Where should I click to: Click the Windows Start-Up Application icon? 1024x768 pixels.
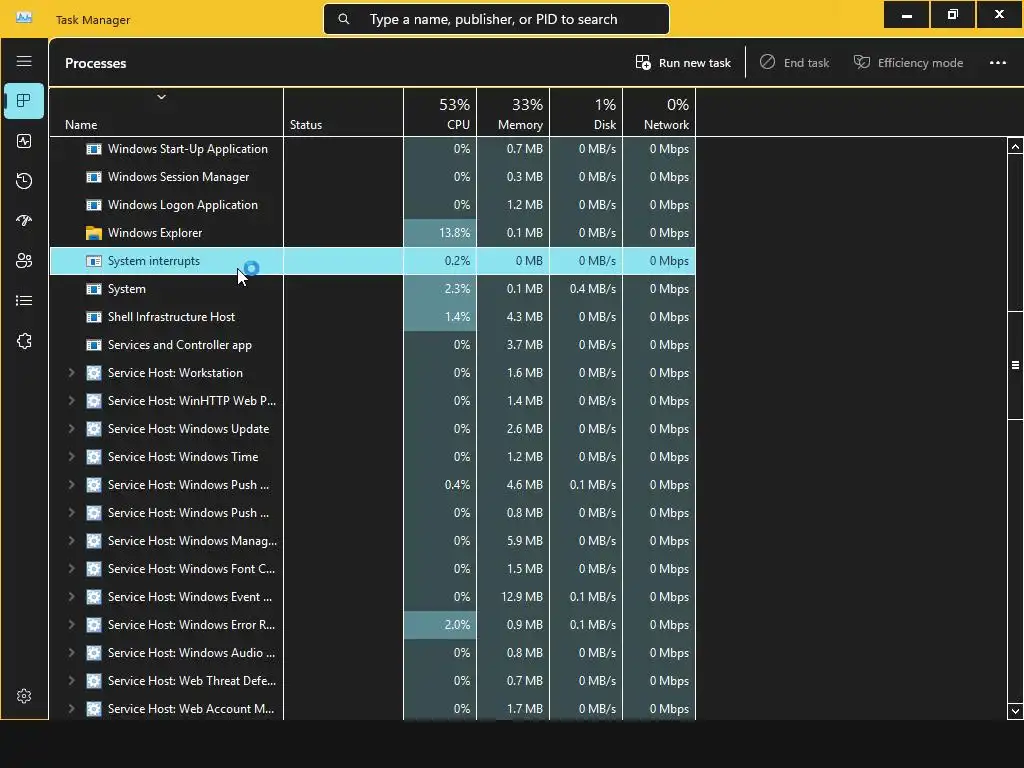94,149
